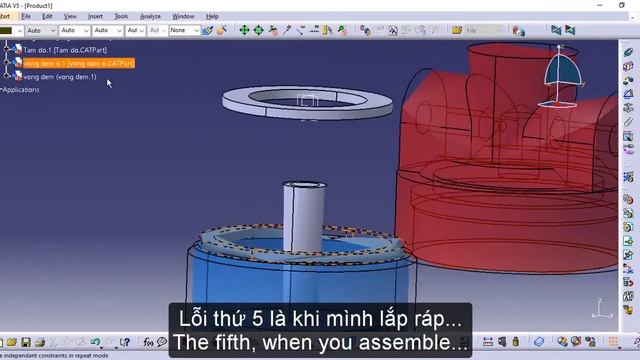Click the Snap green cross icon
Image resolution: width=640 pixels, height=360 pixels.
point(258,30)
